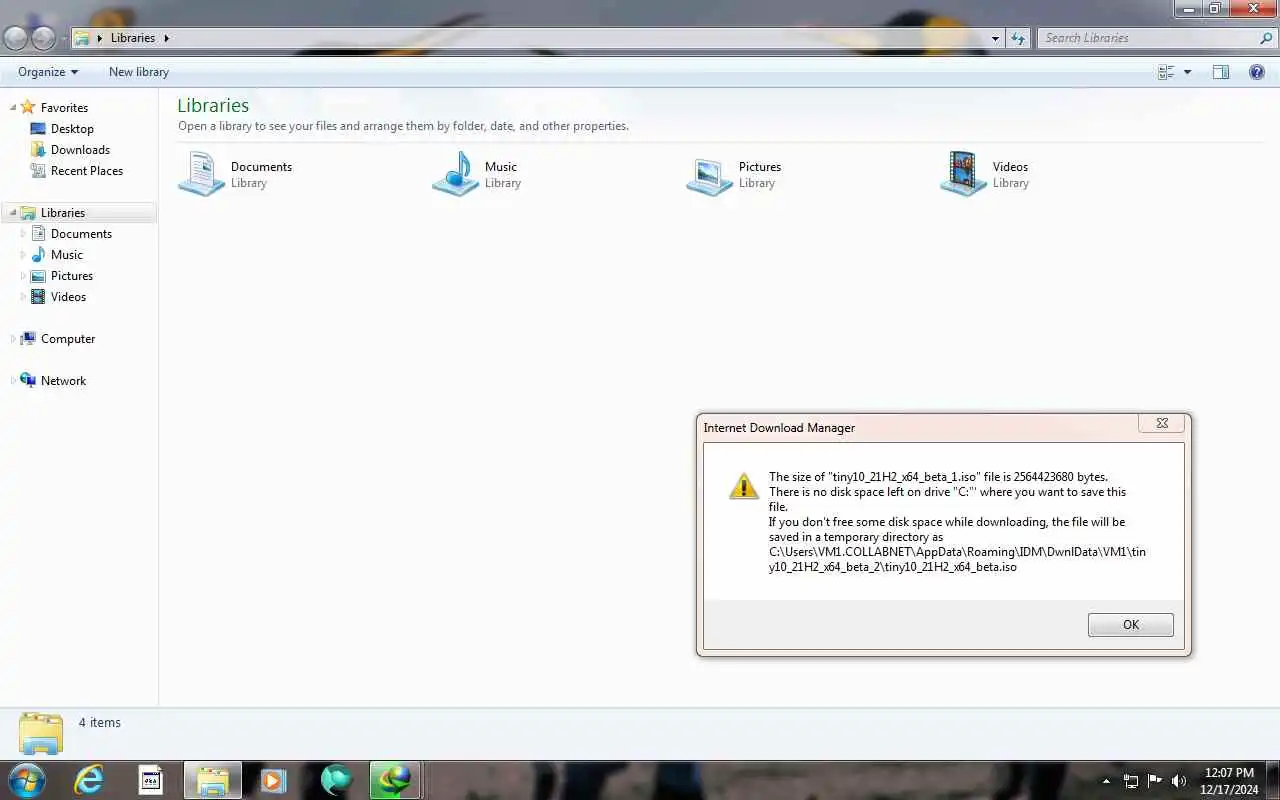Click the Action Center flag icon
Image resolution: width=1280 pixels, height=800 pixels.
pyautogui.click(x=1155, y=781)
